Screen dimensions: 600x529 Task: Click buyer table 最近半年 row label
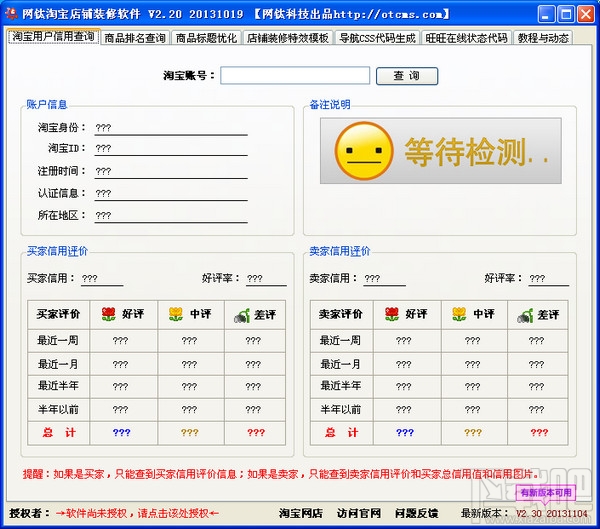coord(58,386)
